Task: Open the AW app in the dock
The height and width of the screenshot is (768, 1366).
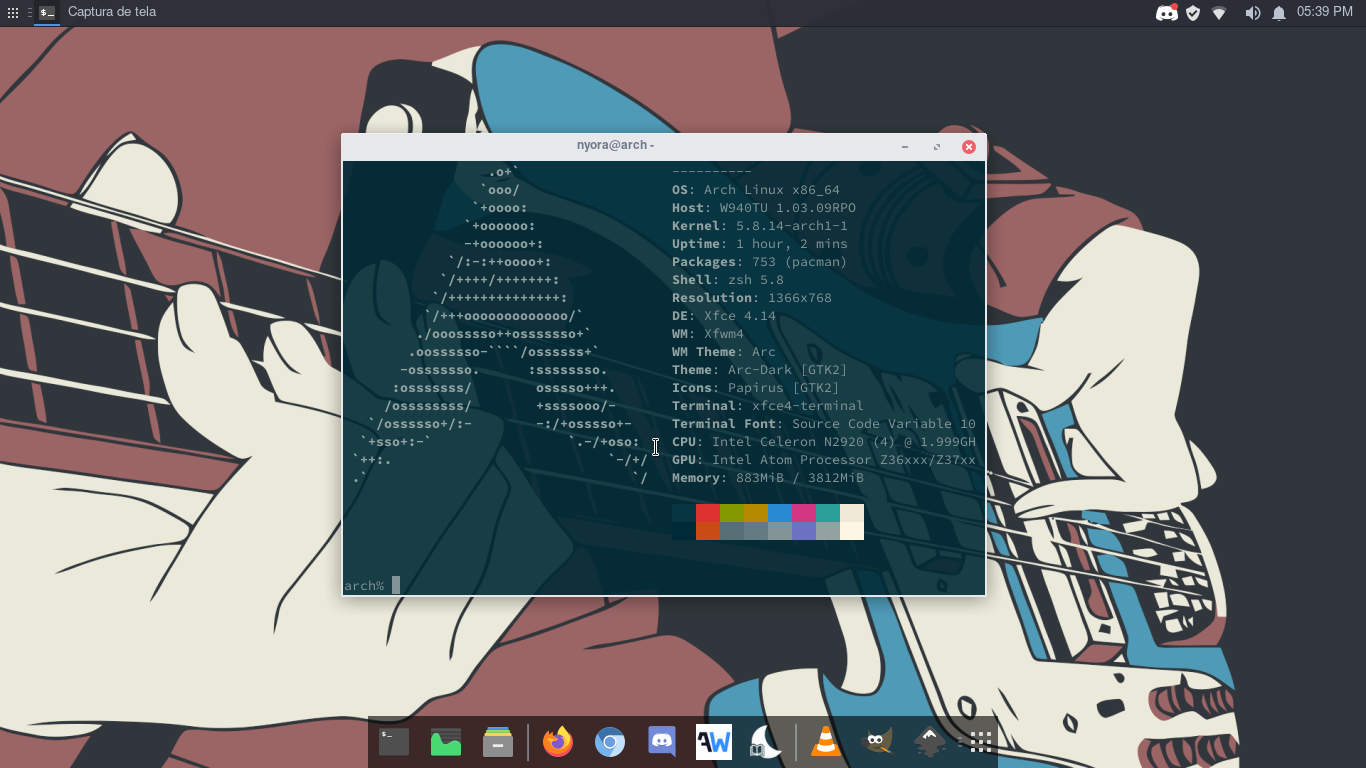Action: coord(714,742)
